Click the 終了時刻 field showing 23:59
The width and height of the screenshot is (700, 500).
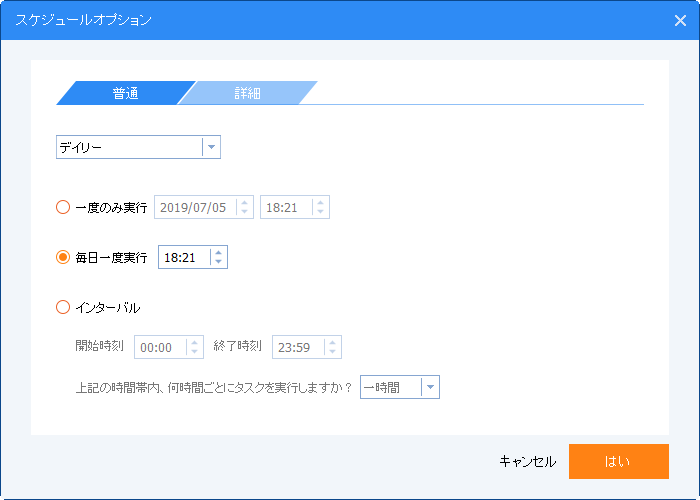pos(295,347)
